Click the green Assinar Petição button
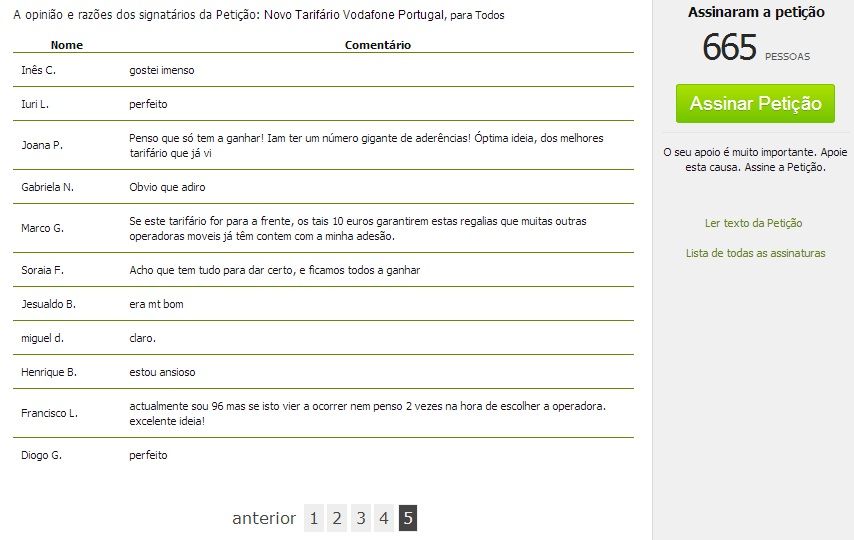 (755, 104)
